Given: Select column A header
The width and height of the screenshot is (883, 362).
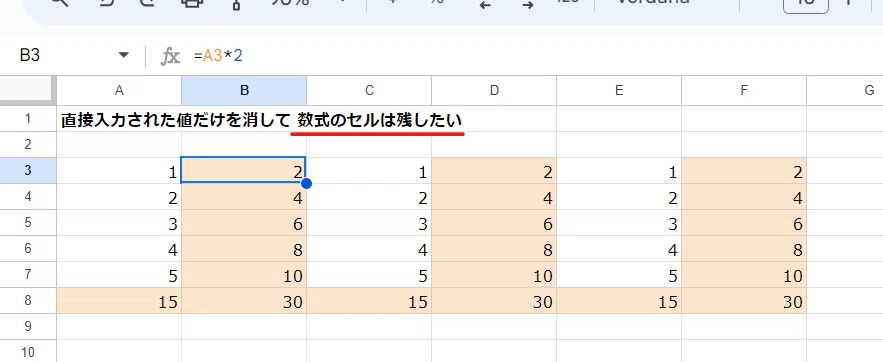Looking at the screenshot, I should click(x=119, y=91).
